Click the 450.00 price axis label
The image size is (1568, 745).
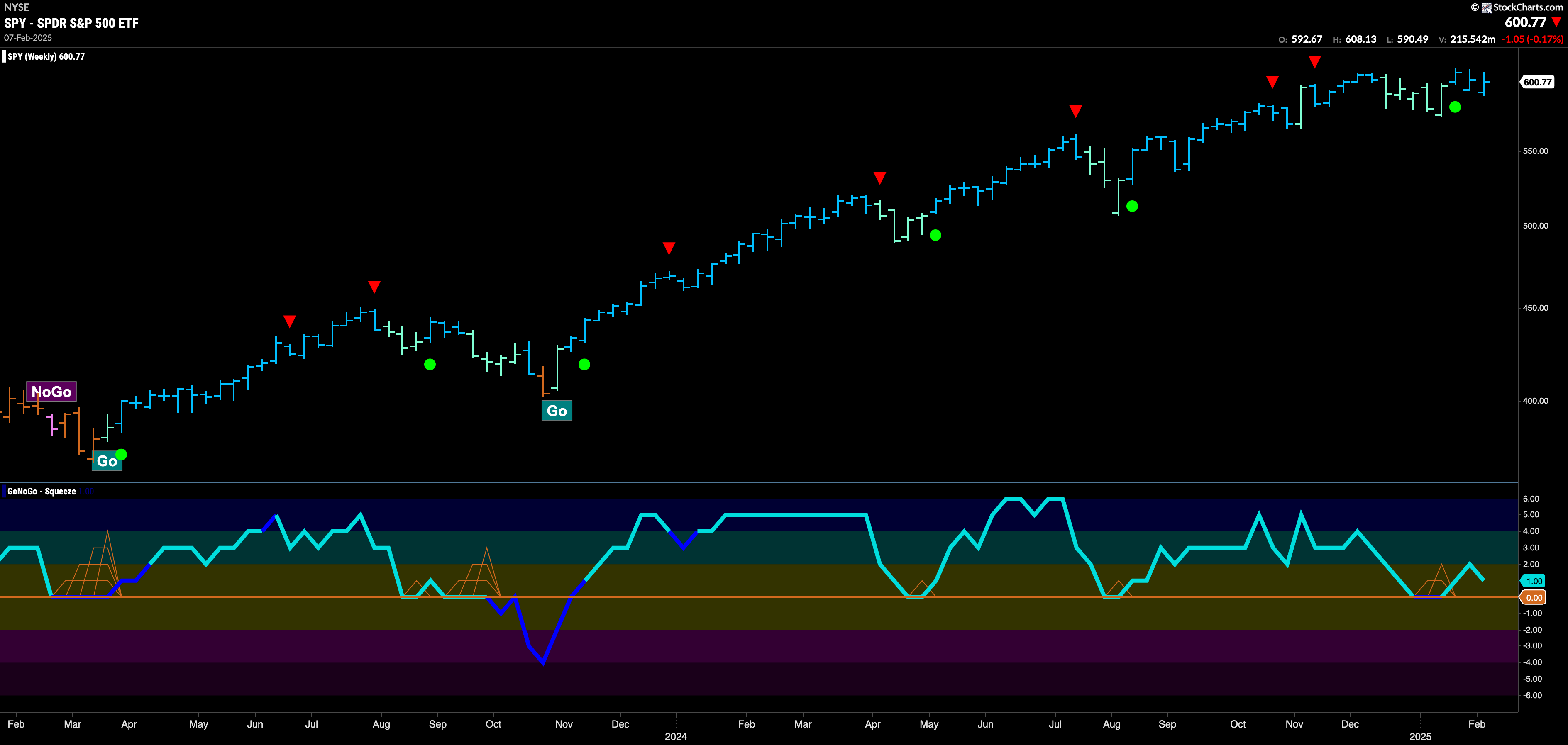1535,308
